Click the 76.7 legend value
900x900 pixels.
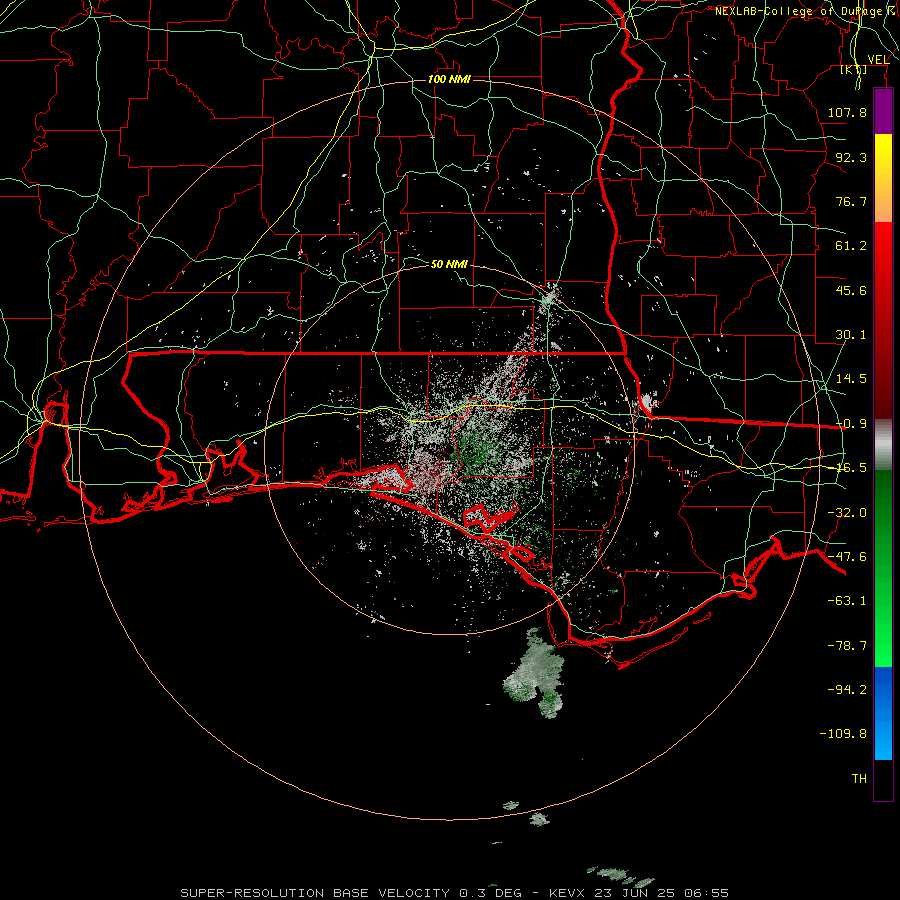[851, 201]
